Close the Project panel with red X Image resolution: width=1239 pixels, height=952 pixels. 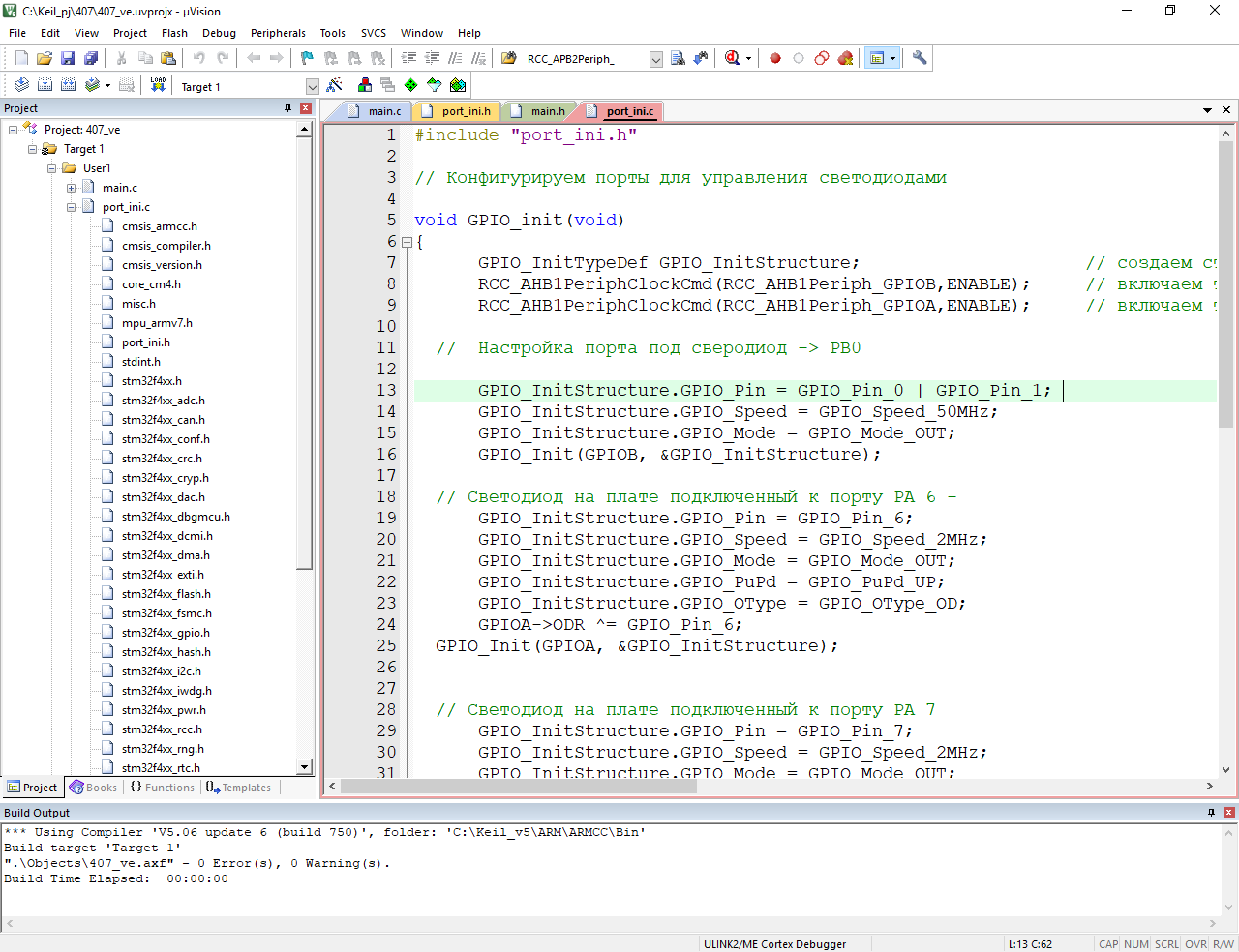[306, 108]
